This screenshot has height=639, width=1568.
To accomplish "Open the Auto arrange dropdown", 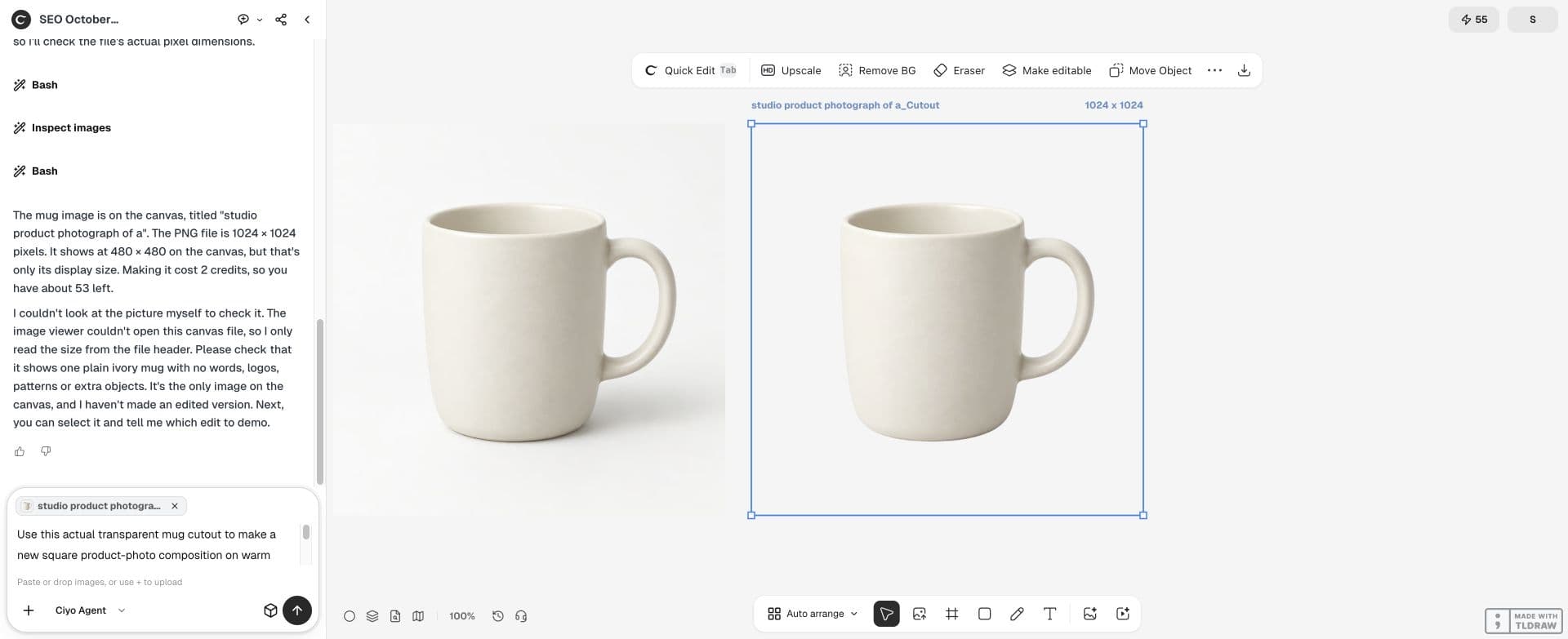I will [x=813, y=614].
